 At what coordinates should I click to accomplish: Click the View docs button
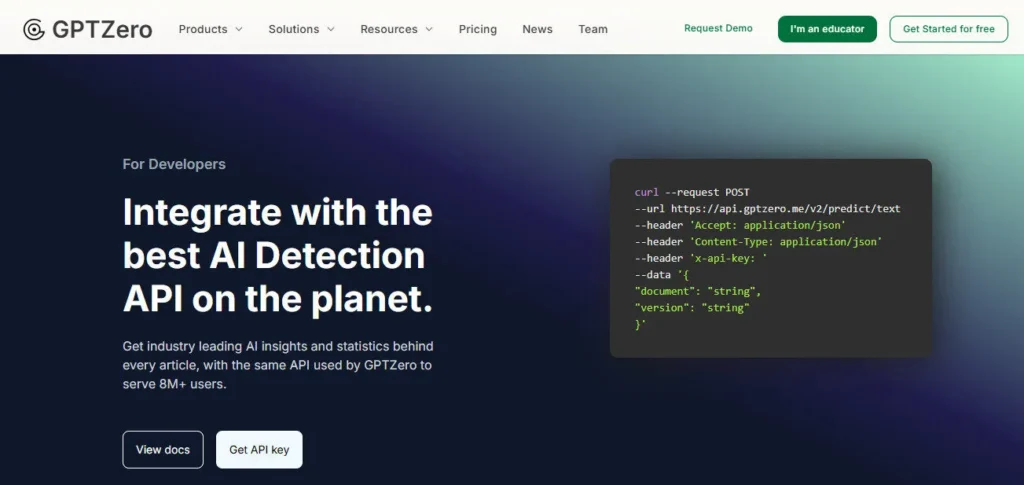tap(163, 450)
